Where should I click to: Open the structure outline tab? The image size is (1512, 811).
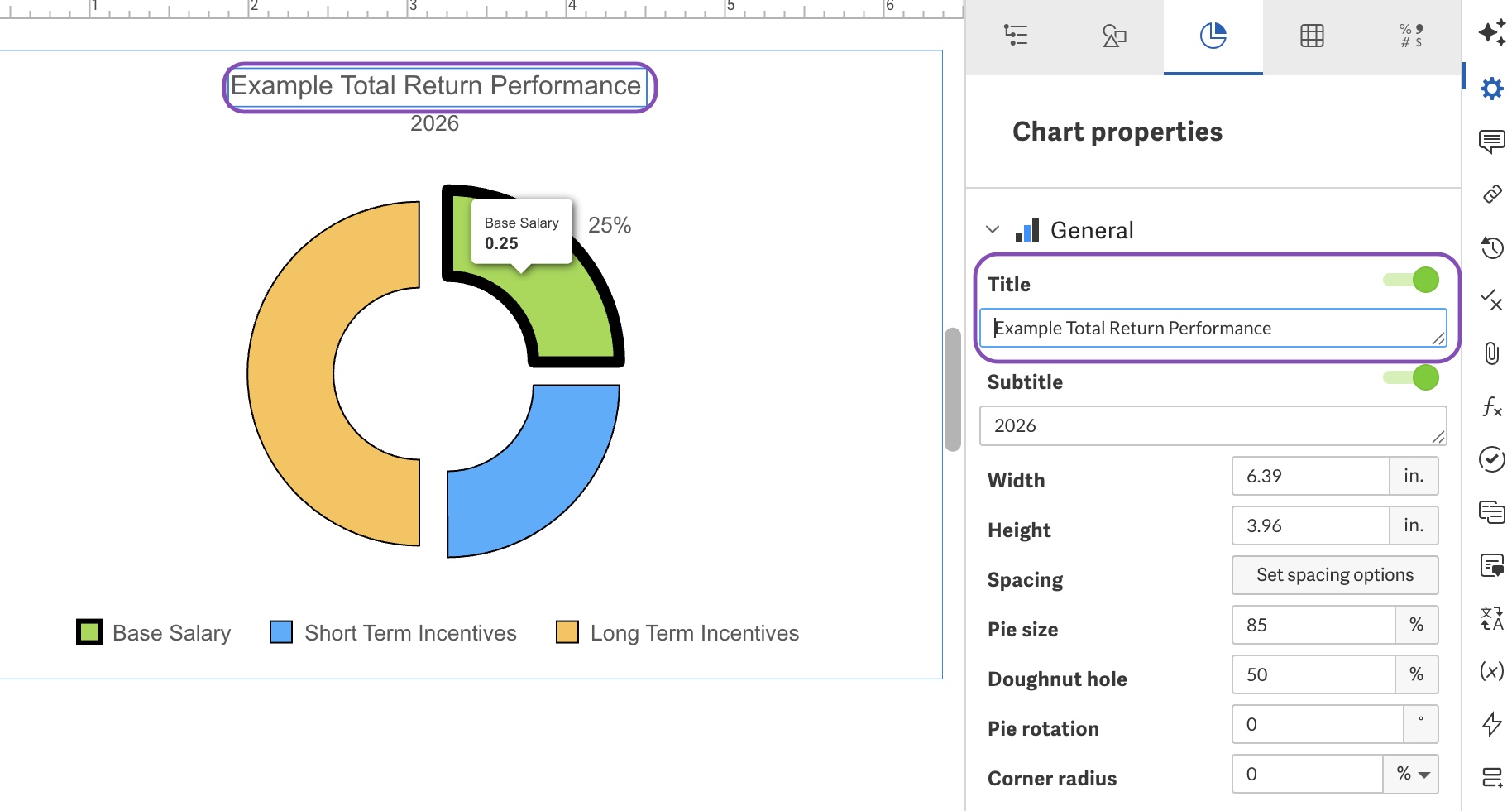coord(1015,36)
